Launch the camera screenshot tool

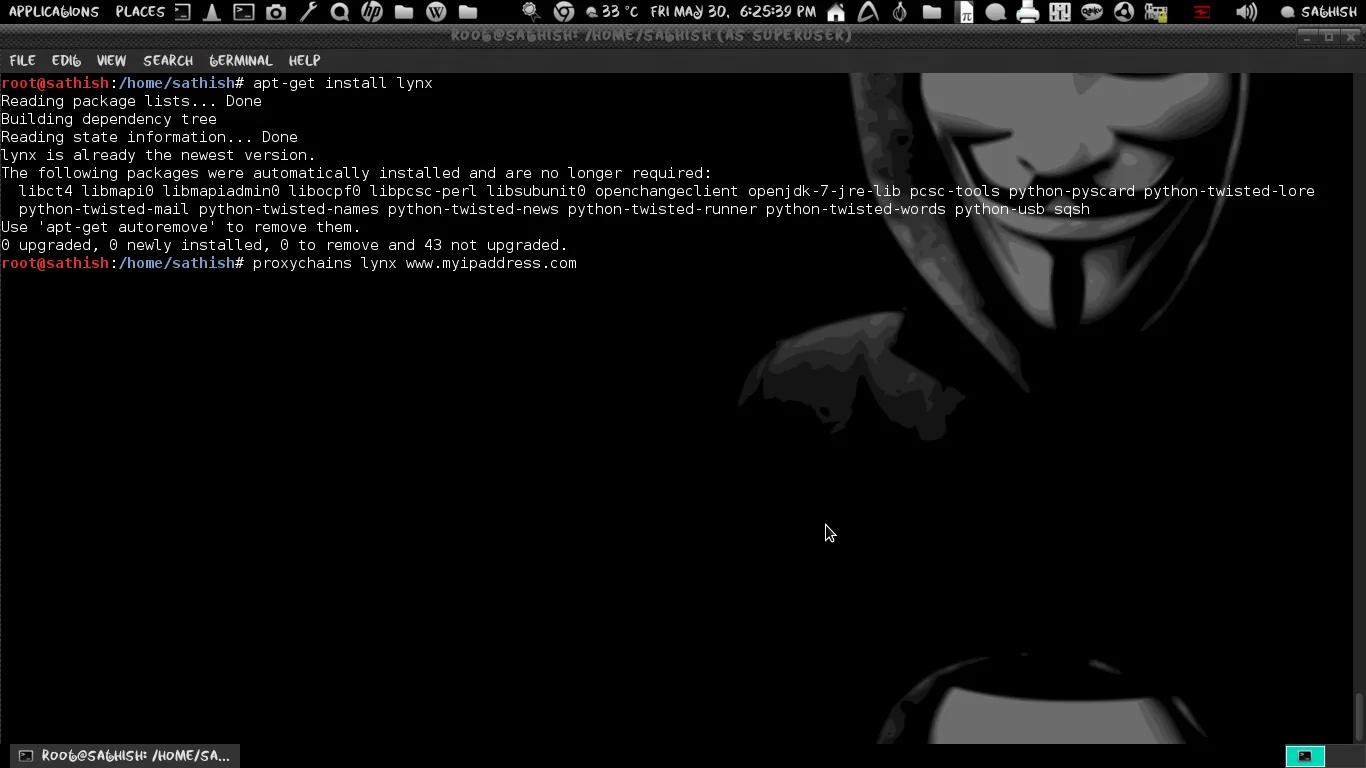pos(276,12)
